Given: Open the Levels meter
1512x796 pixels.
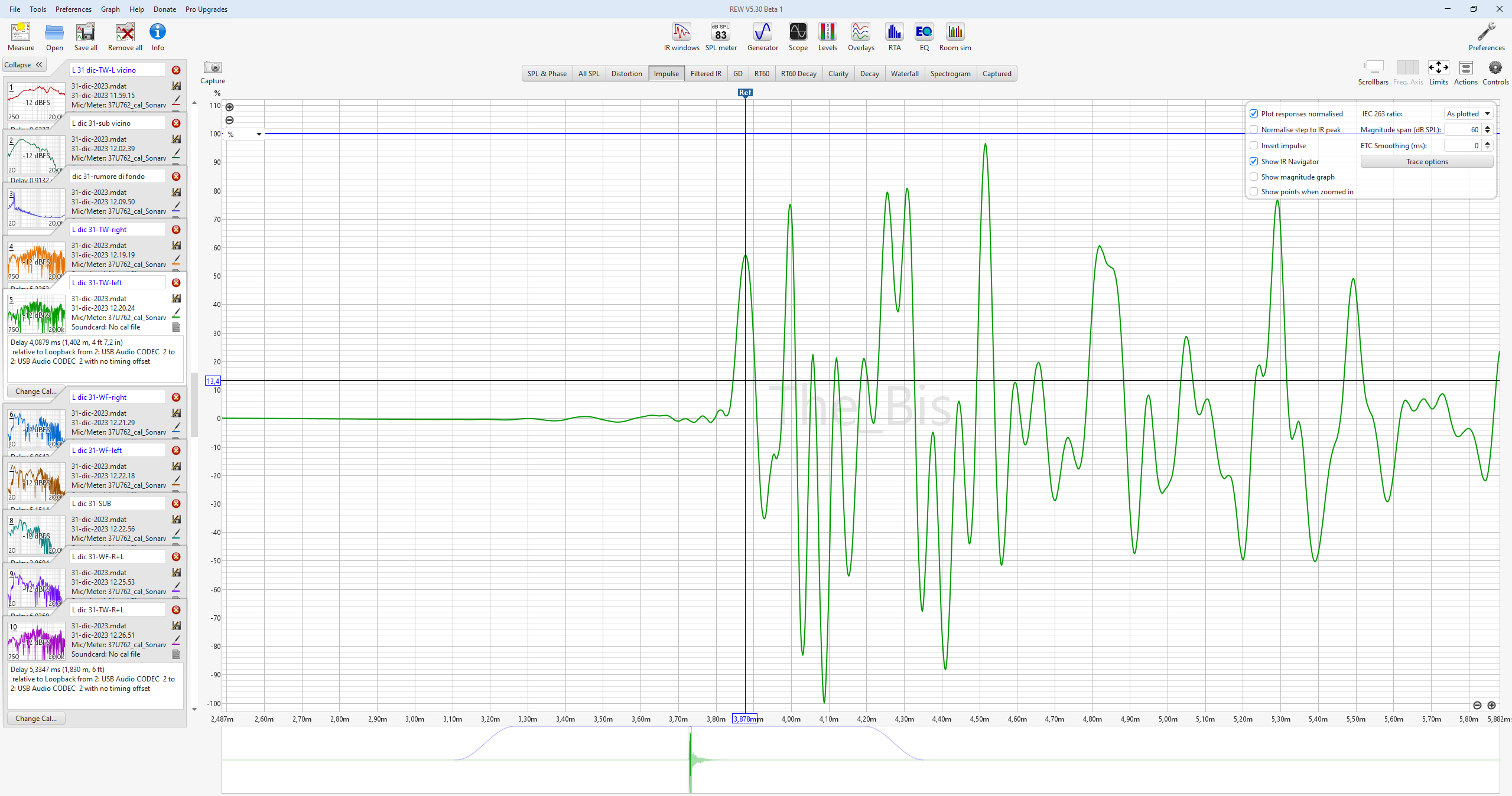Looking at the screenshot, I should tap(827, 37).
